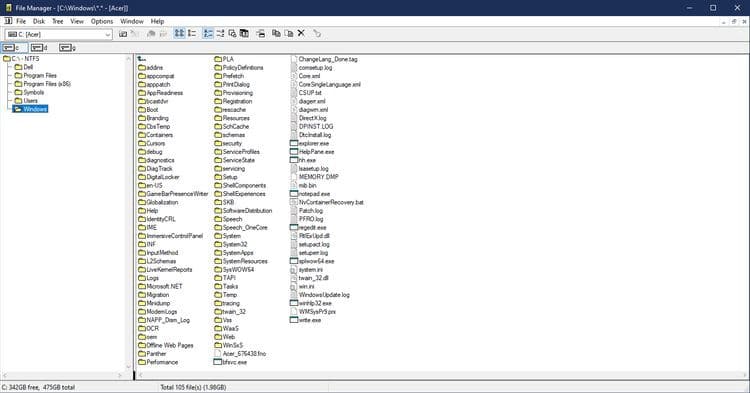750x393 pixels.
Task: Click the tree pane horizontal scrollbar right arrow
Action: (x=121, y=376)
